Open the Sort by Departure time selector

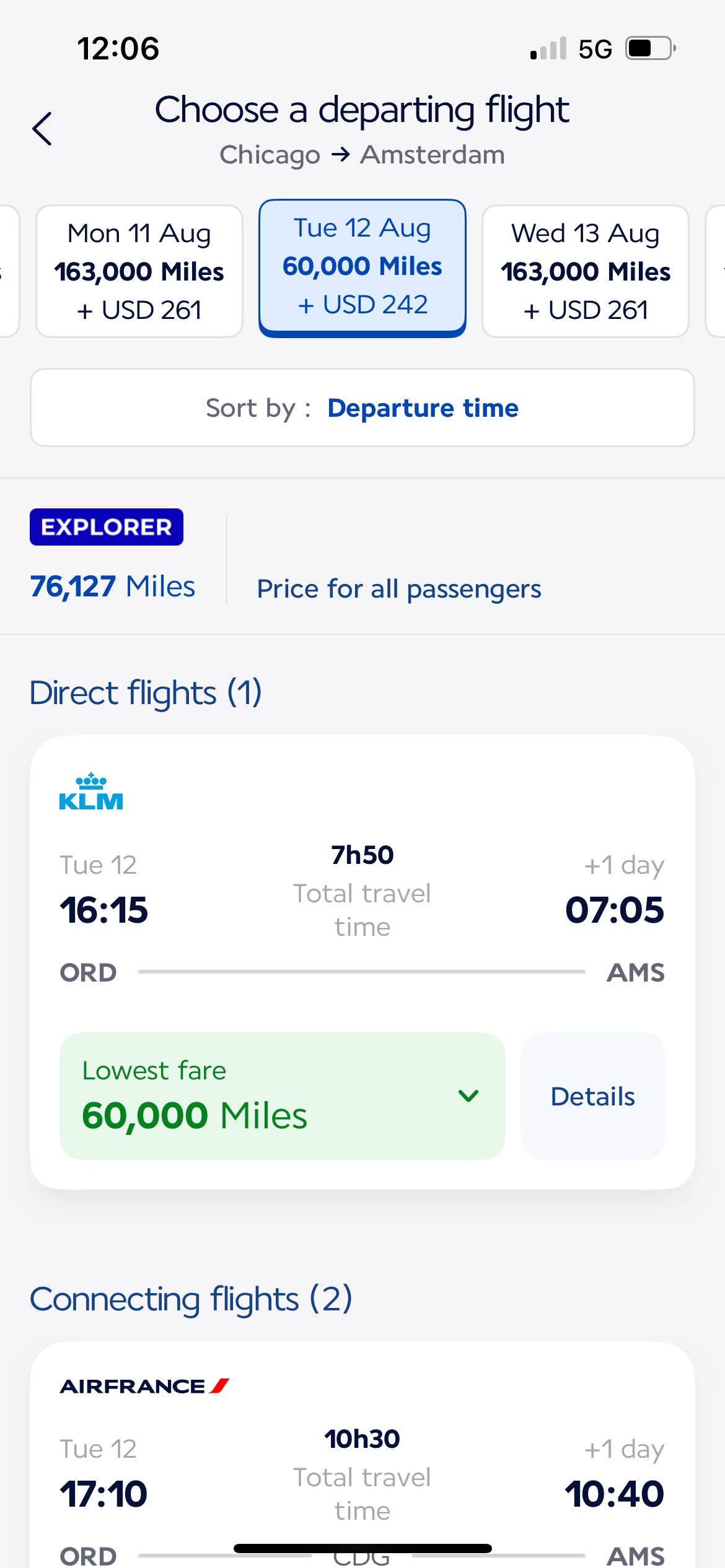click(362, 407)
